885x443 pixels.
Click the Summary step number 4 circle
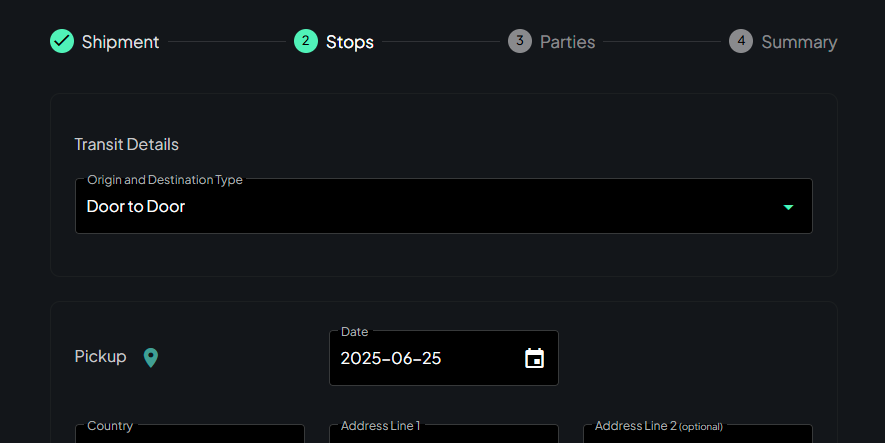tap(741, 41)
